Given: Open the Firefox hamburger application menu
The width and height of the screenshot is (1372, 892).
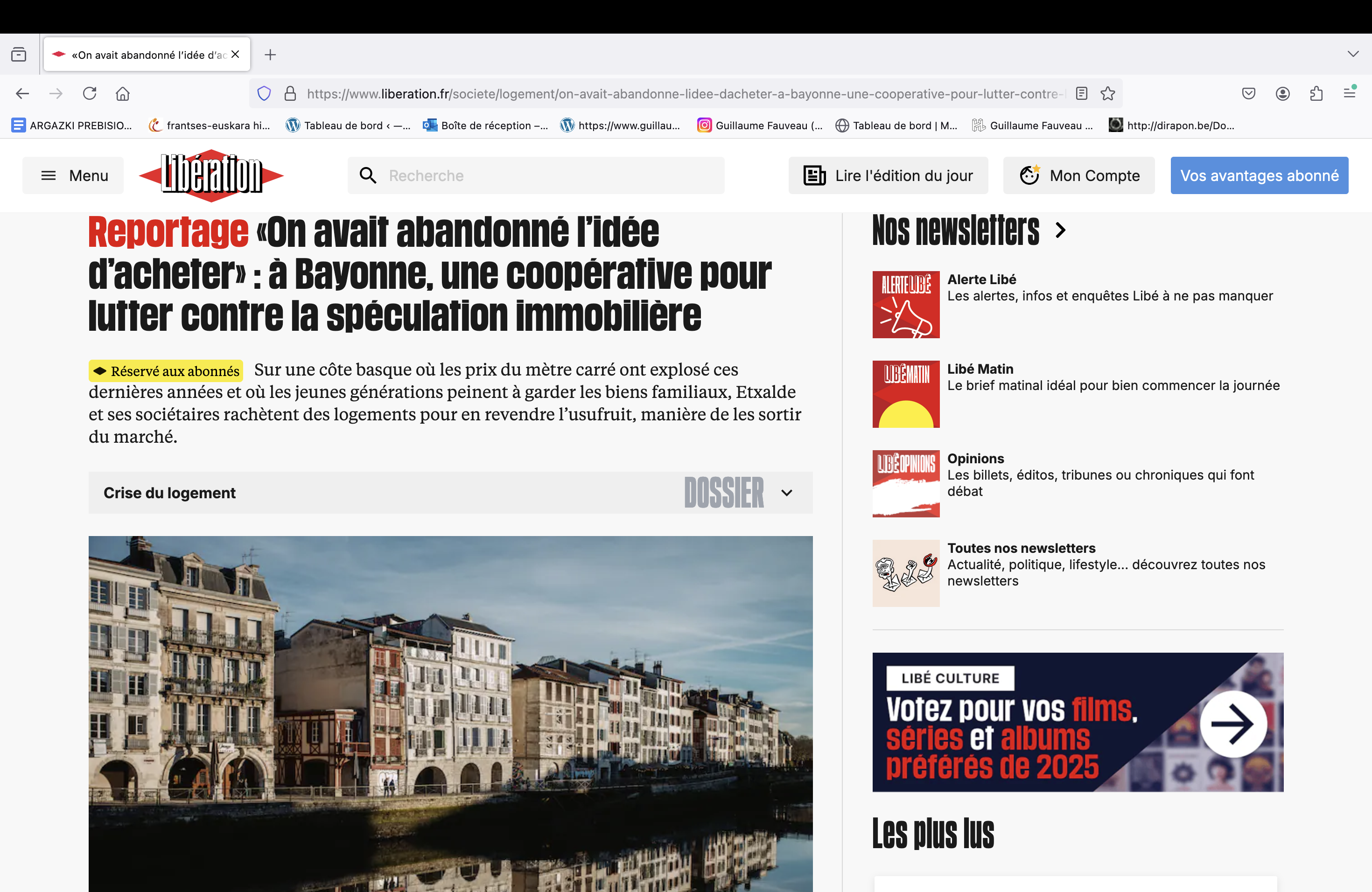Looking at the screenshot, I should click(x=1350, y=93).
